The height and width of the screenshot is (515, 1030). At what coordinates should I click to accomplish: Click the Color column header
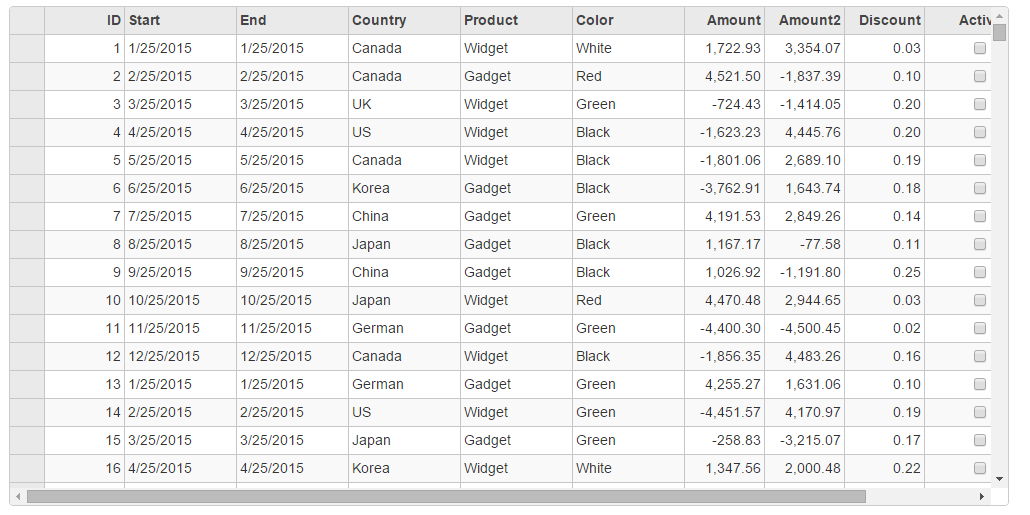tap(628, 20)
